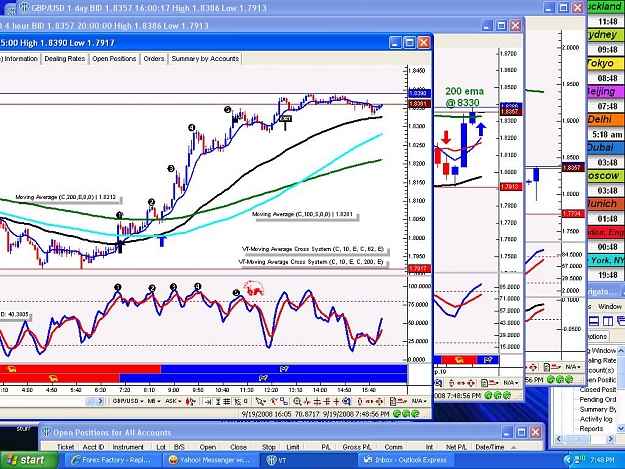The width and height of the screenshot is (625, 469).
Task: Sort Open Positions by Stop column
Action: (268, 447)
